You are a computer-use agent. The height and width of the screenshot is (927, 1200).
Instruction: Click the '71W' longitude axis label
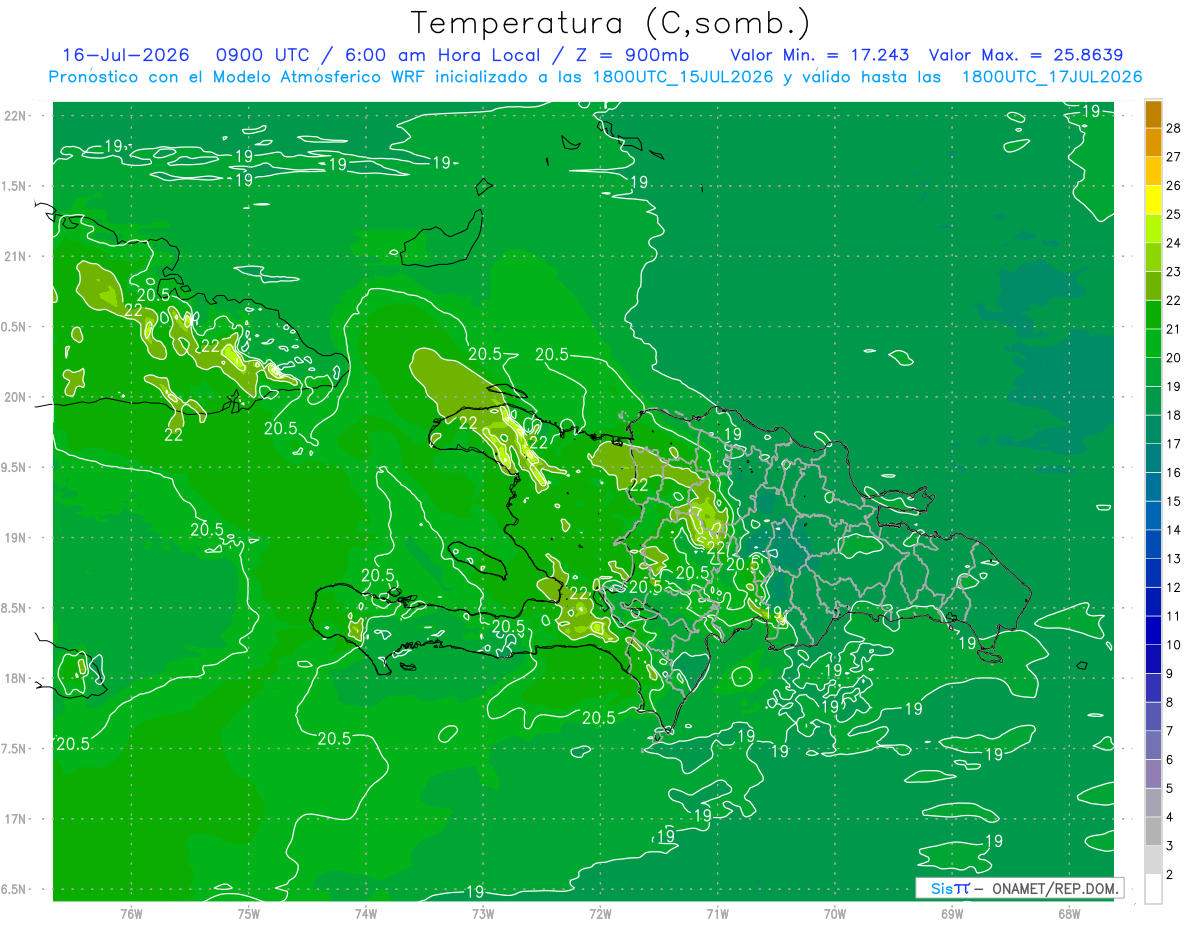(x=716, y=913)
